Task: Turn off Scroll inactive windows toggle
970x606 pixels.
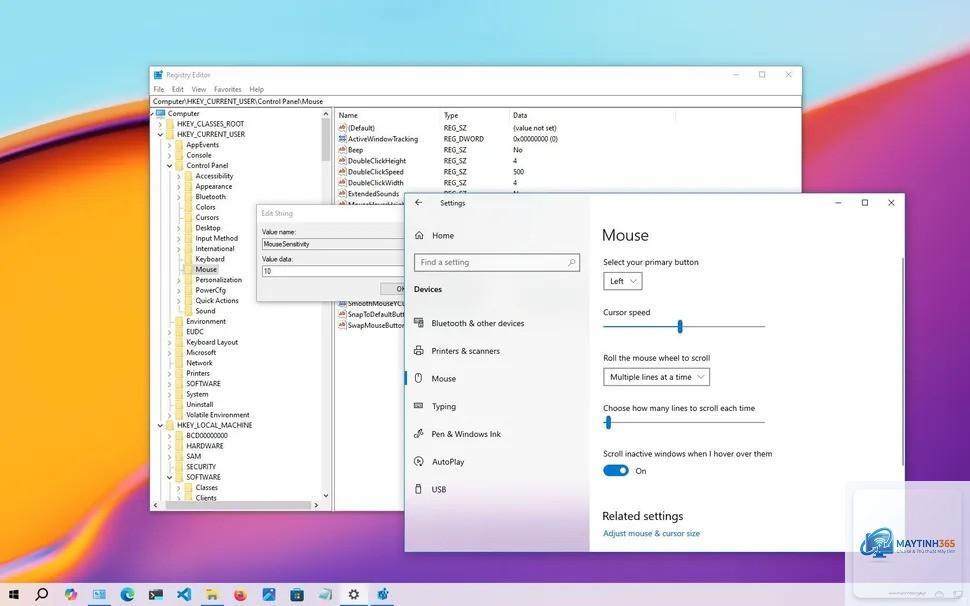Action: 616,471
